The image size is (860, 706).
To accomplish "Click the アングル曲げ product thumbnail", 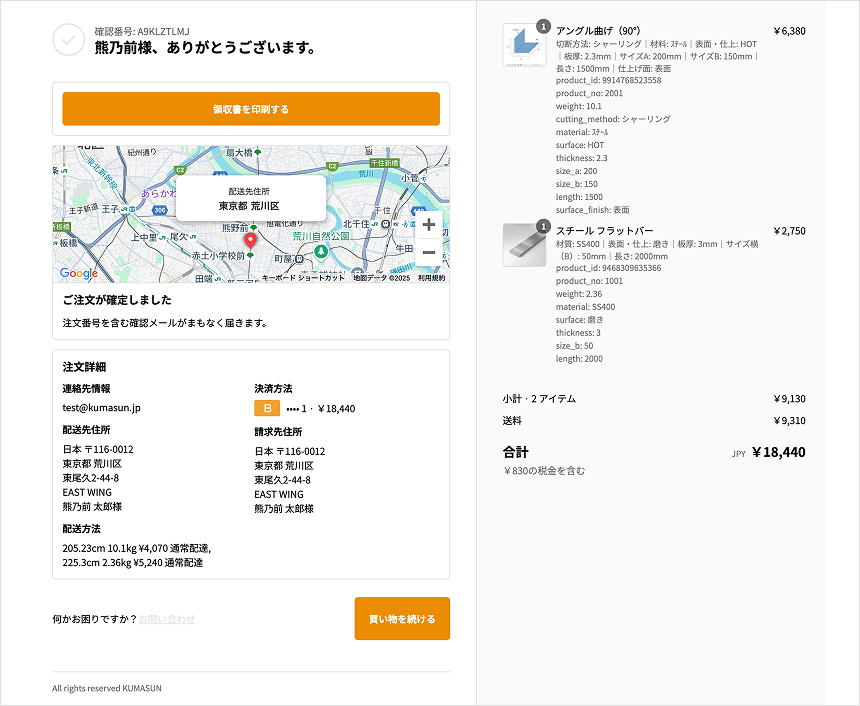I will (x=523, y=44).
